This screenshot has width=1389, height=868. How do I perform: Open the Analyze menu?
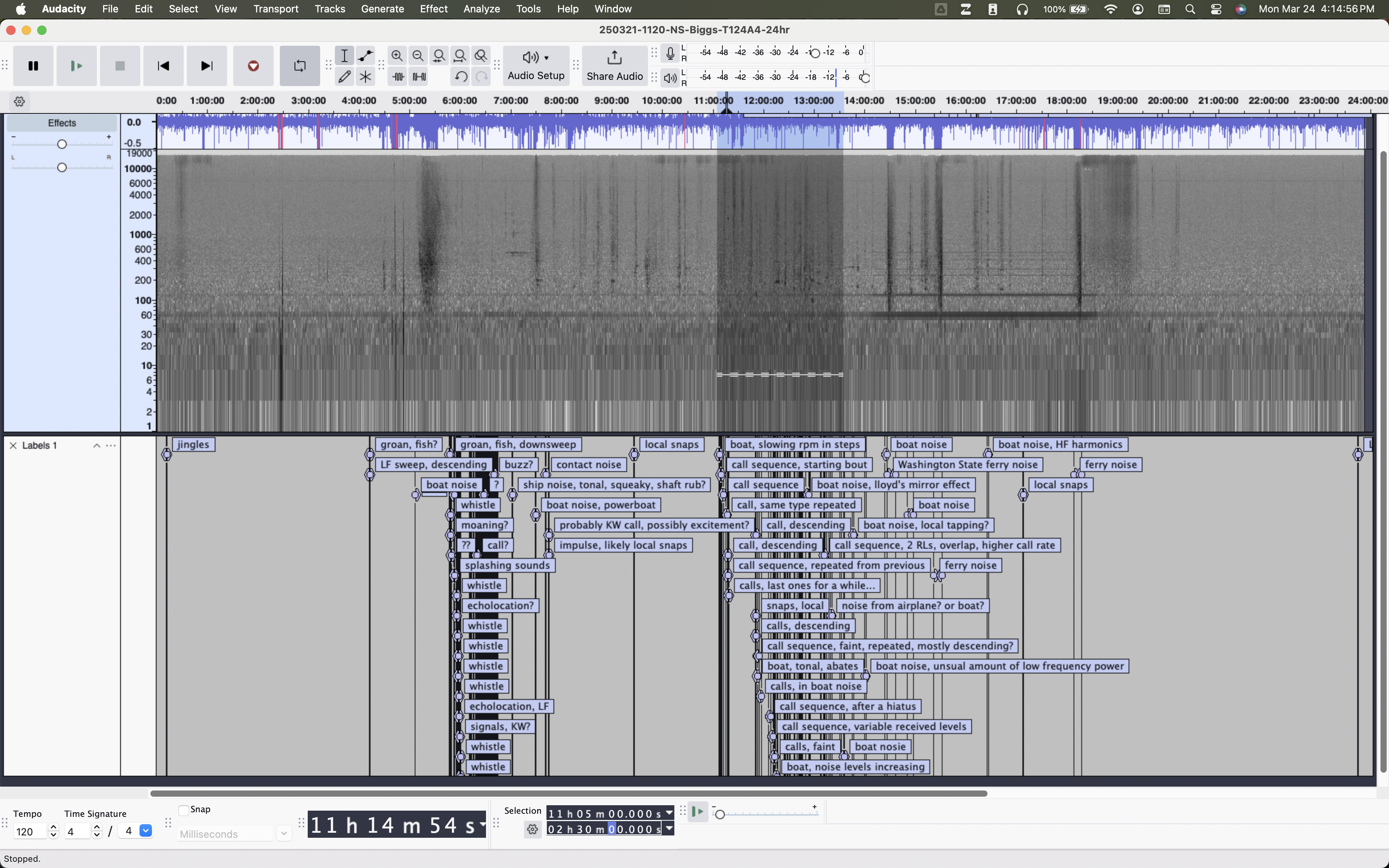point(481,9)
